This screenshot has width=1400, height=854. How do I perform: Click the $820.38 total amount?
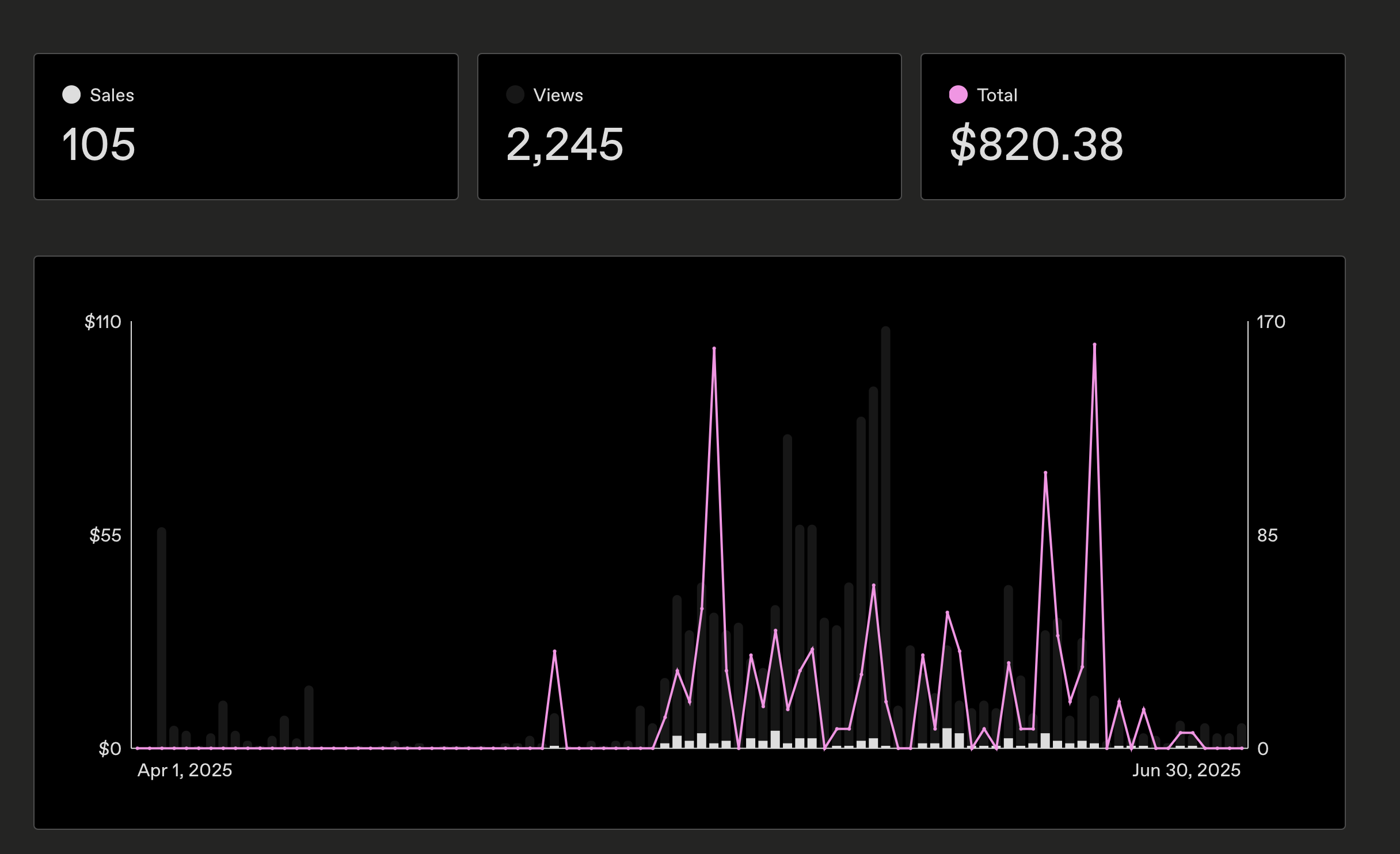[1036, 144]
